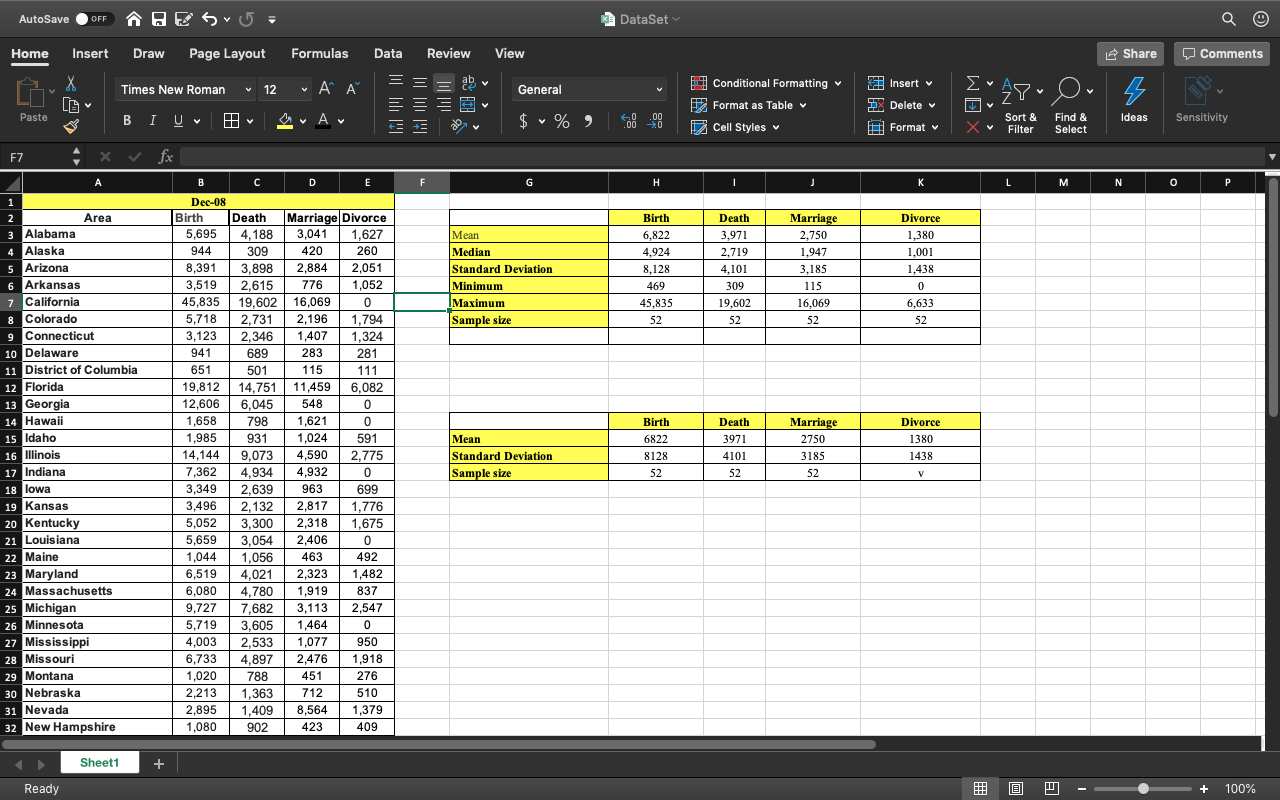Viewport: 1280px width, 800px height.
Task: Click the Increase Font Size icon
Action: [327, 89]
